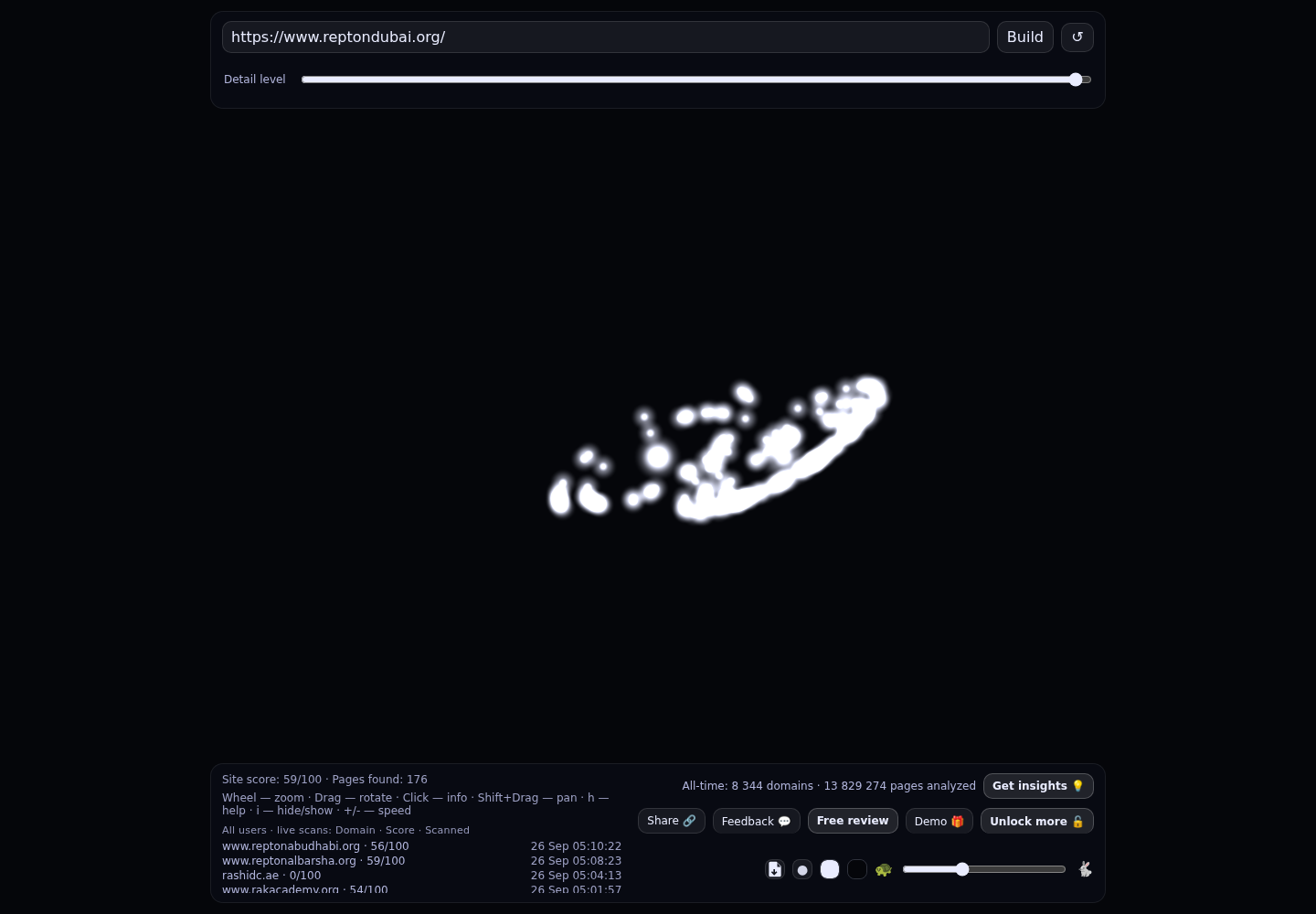
Task: Select the www.reptonabudhabi.org scan entry
Action: (315, 846)
